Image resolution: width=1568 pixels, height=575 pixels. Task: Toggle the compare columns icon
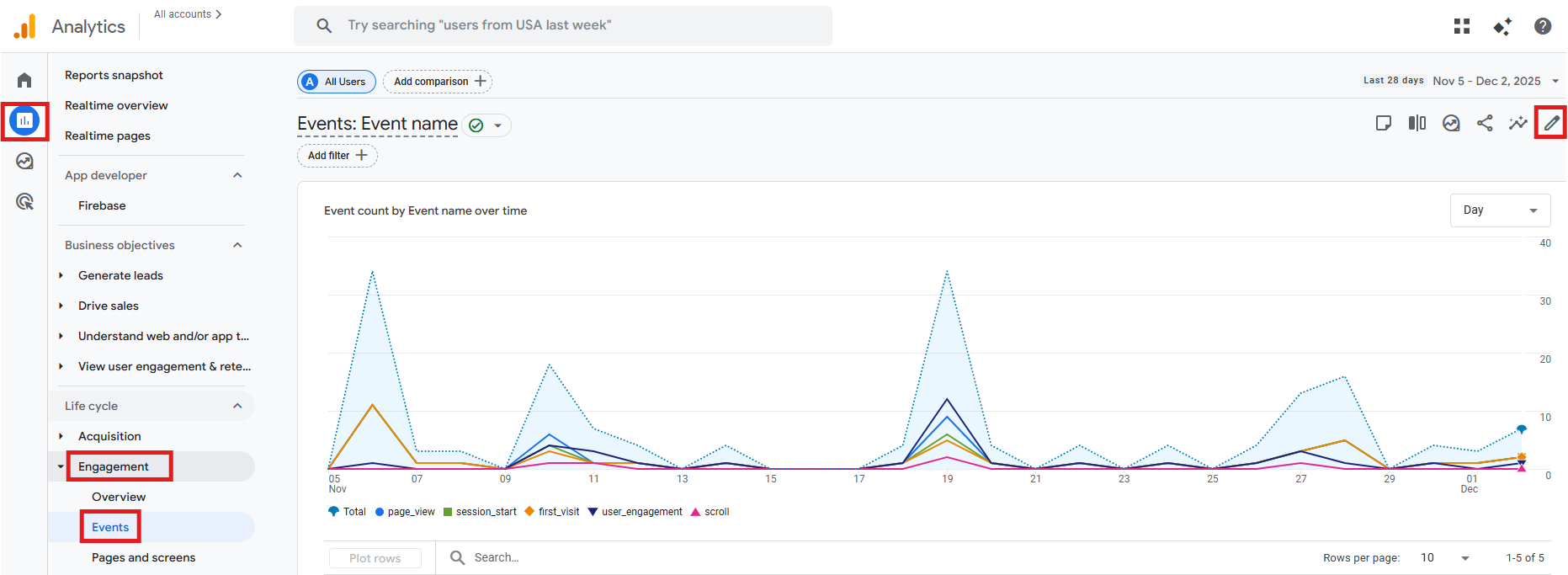[1417, 123]
